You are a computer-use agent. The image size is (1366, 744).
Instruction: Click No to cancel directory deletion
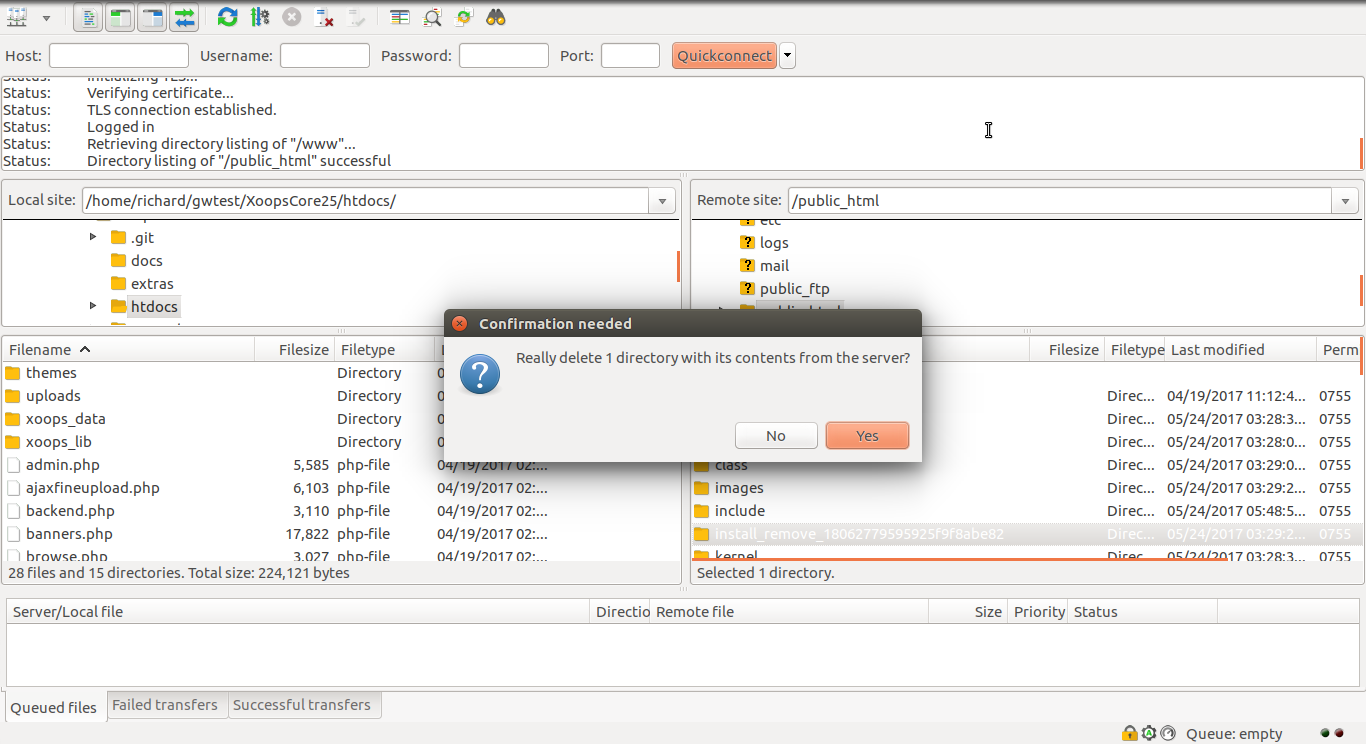[776, 436]
